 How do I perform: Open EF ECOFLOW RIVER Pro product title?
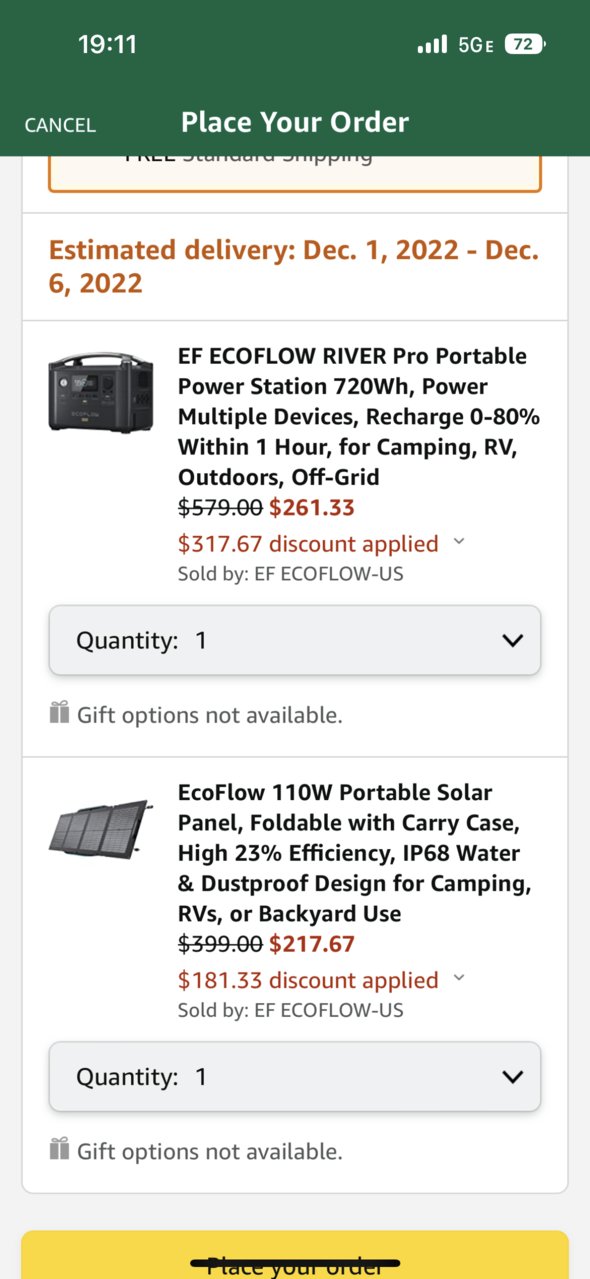(x=359, y=417)
